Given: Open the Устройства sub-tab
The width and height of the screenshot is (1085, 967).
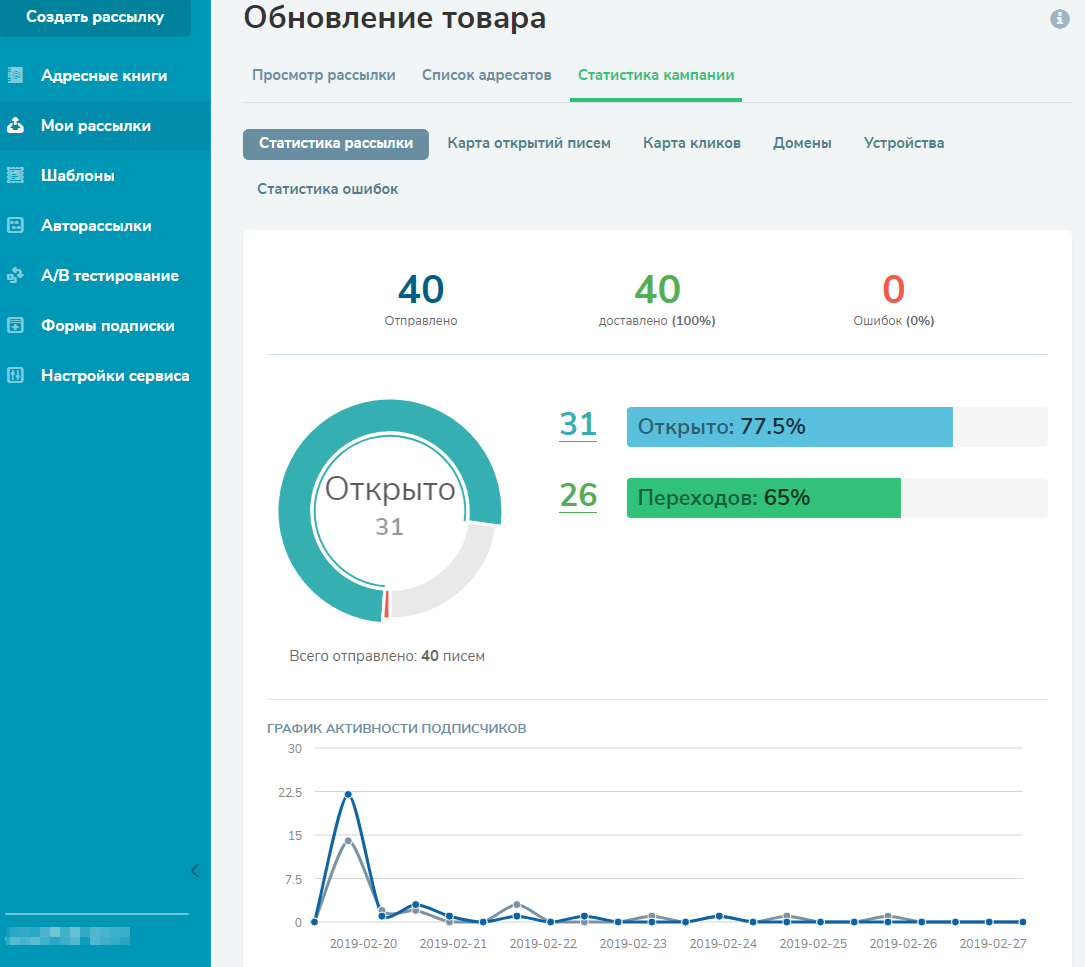Looking at the screenshot, I should coord(904,143).
